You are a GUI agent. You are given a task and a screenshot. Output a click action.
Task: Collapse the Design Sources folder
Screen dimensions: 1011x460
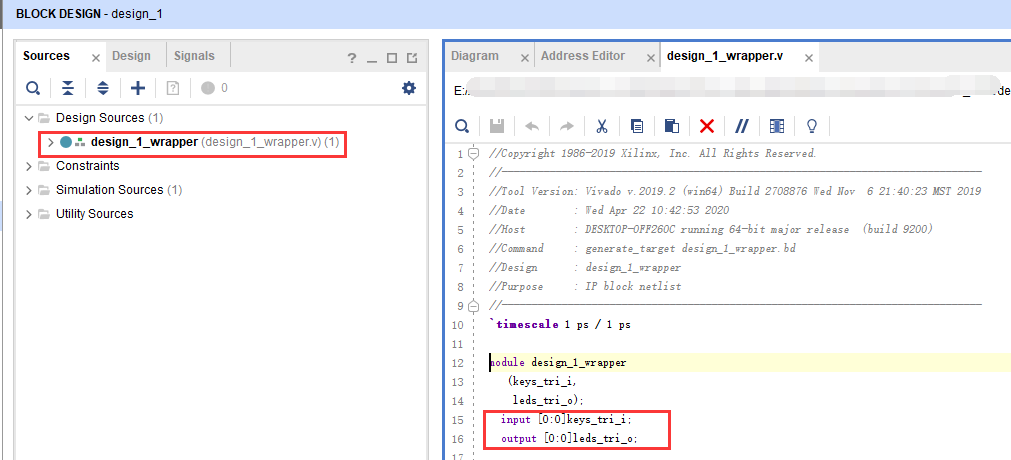(28, 118)
